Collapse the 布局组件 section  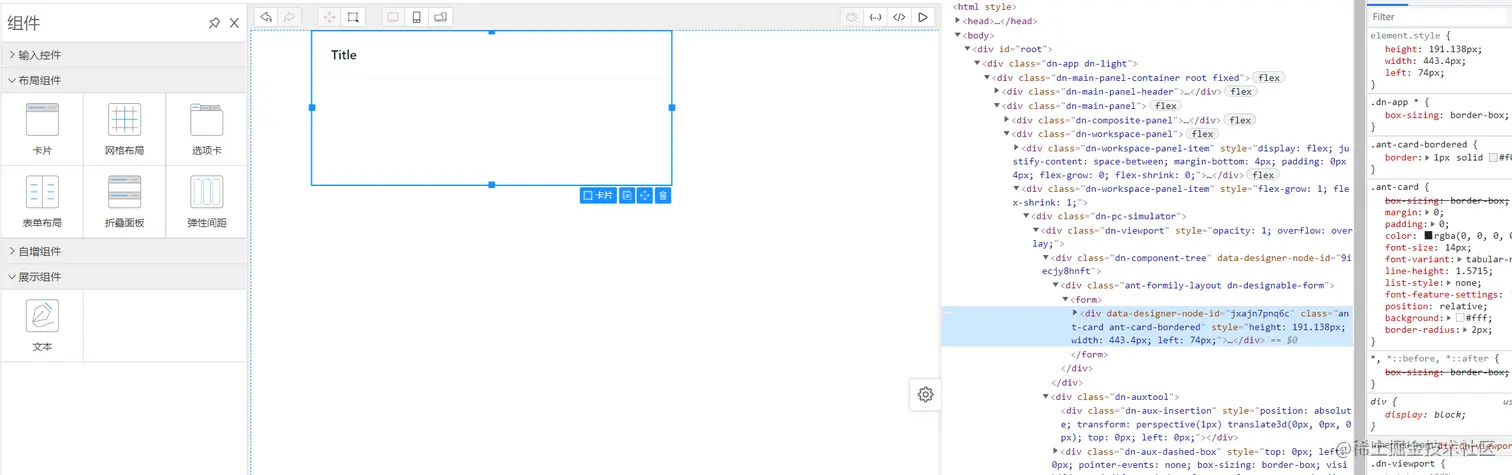[123, 80]
